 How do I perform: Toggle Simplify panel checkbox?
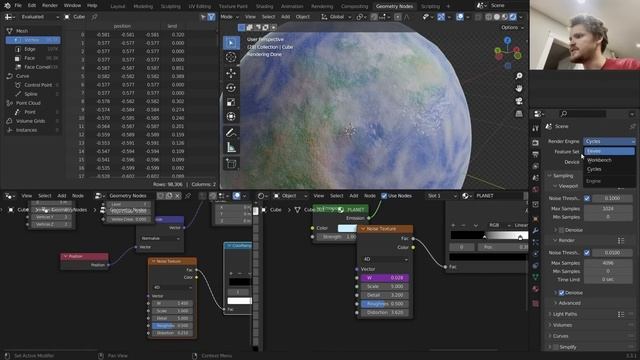click(556, 347)
